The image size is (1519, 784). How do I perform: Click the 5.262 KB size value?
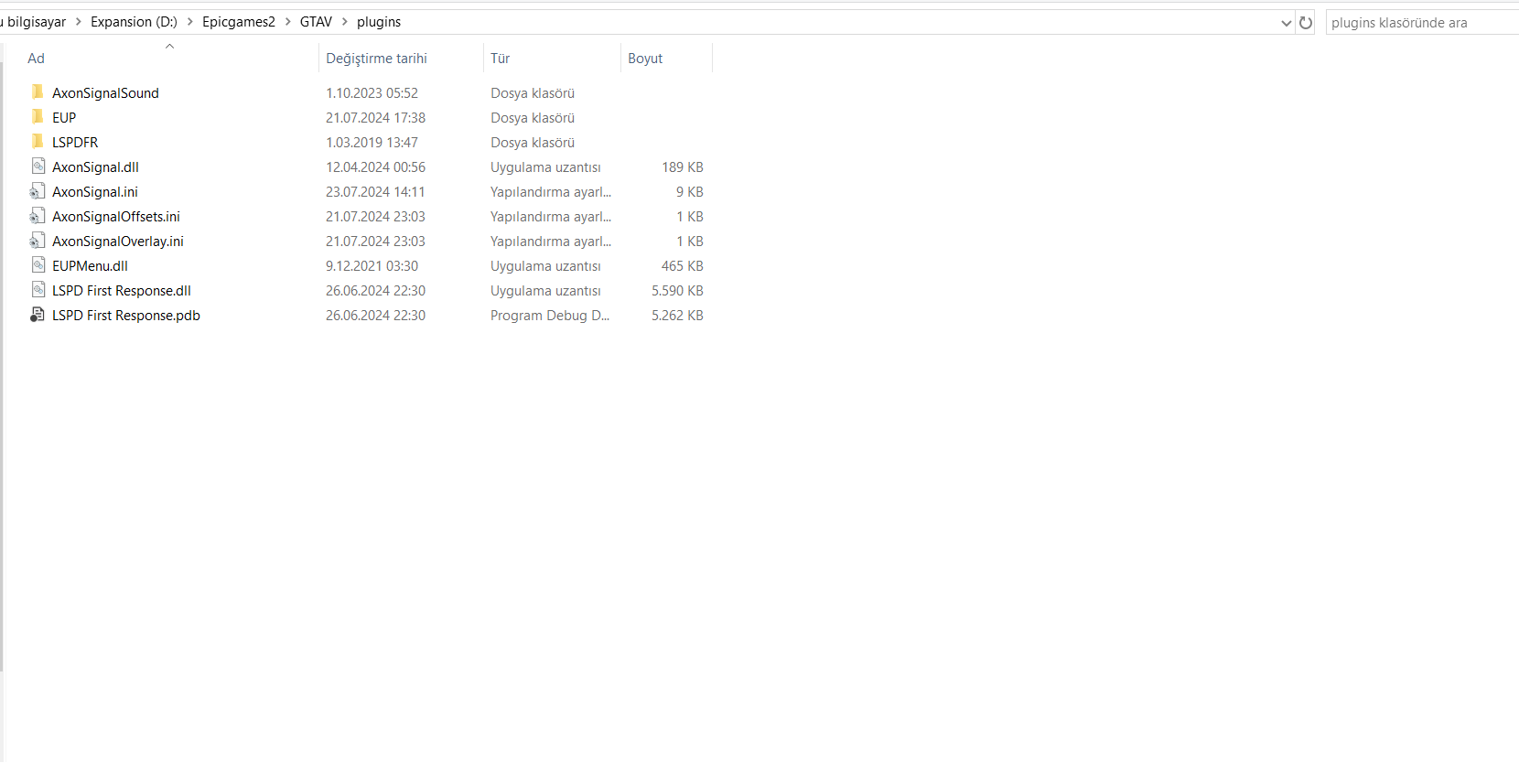click(677, 316)
